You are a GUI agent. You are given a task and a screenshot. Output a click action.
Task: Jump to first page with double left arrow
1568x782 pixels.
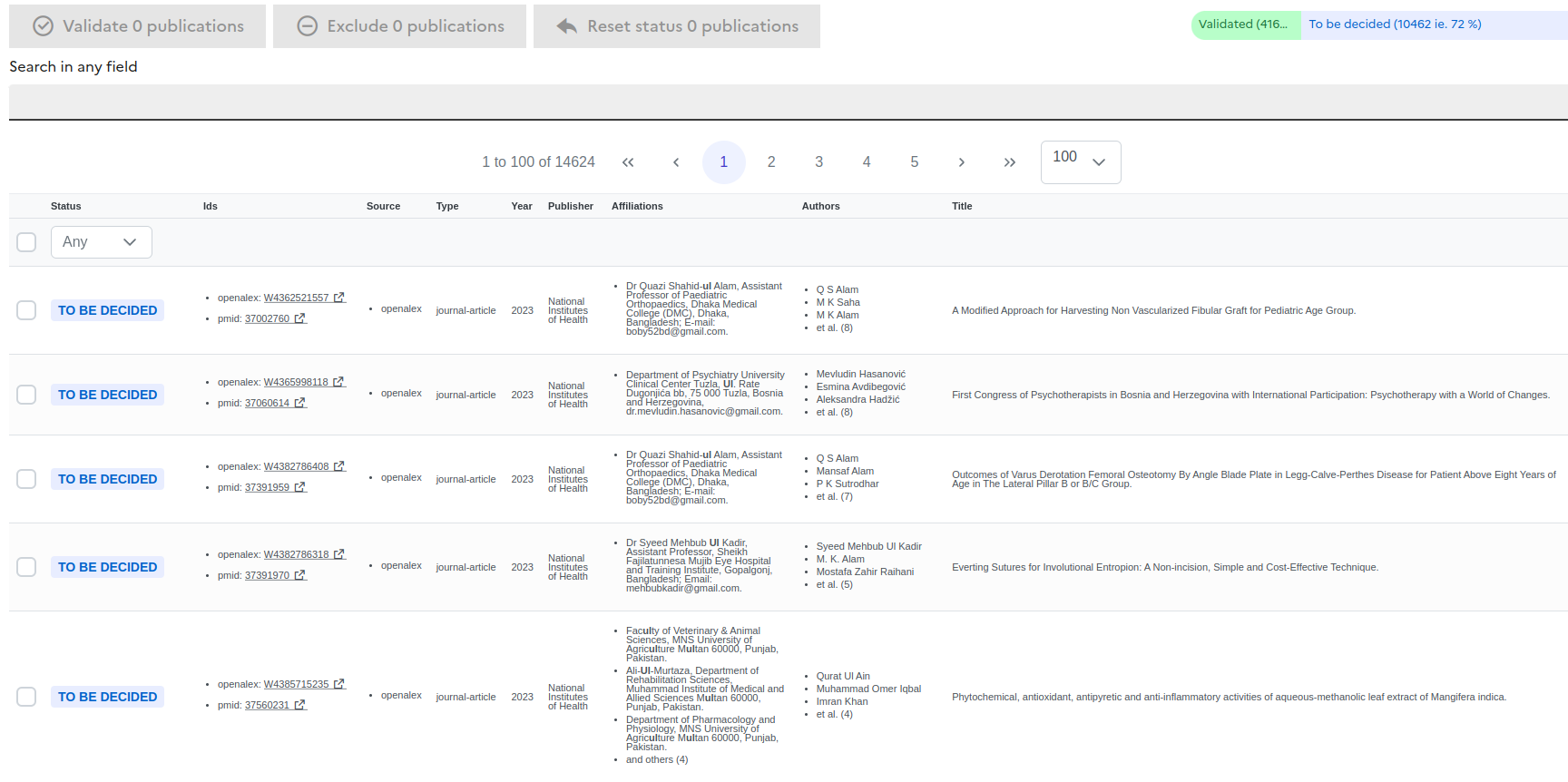tap(628, 162)
